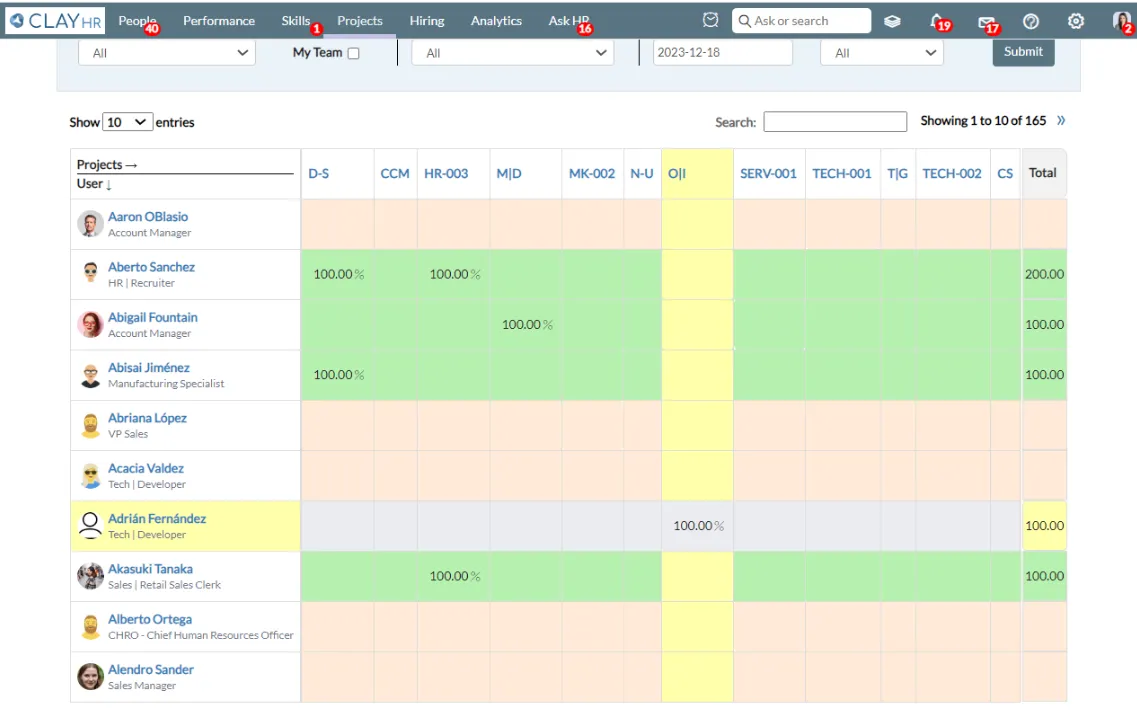Open Aaron OBlasio's profile link
The height and width of the screenshot is (710, 1137).
[x=148, y=216]
